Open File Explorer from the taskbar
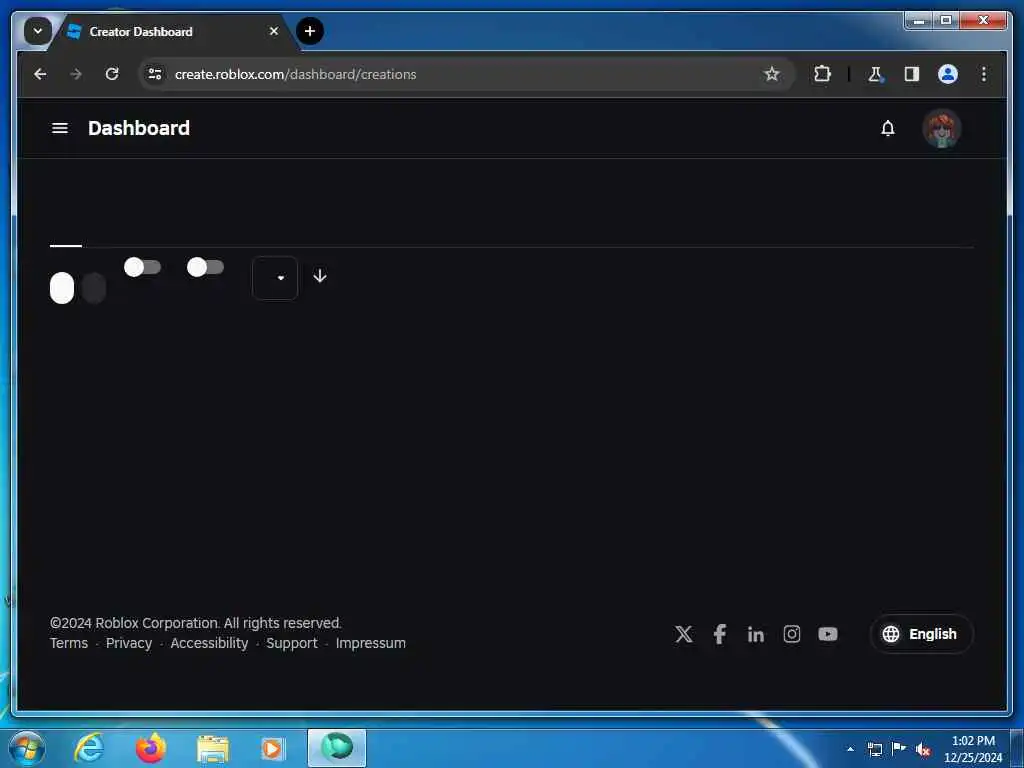1024x768 pixels. click(x=212, y=749)
